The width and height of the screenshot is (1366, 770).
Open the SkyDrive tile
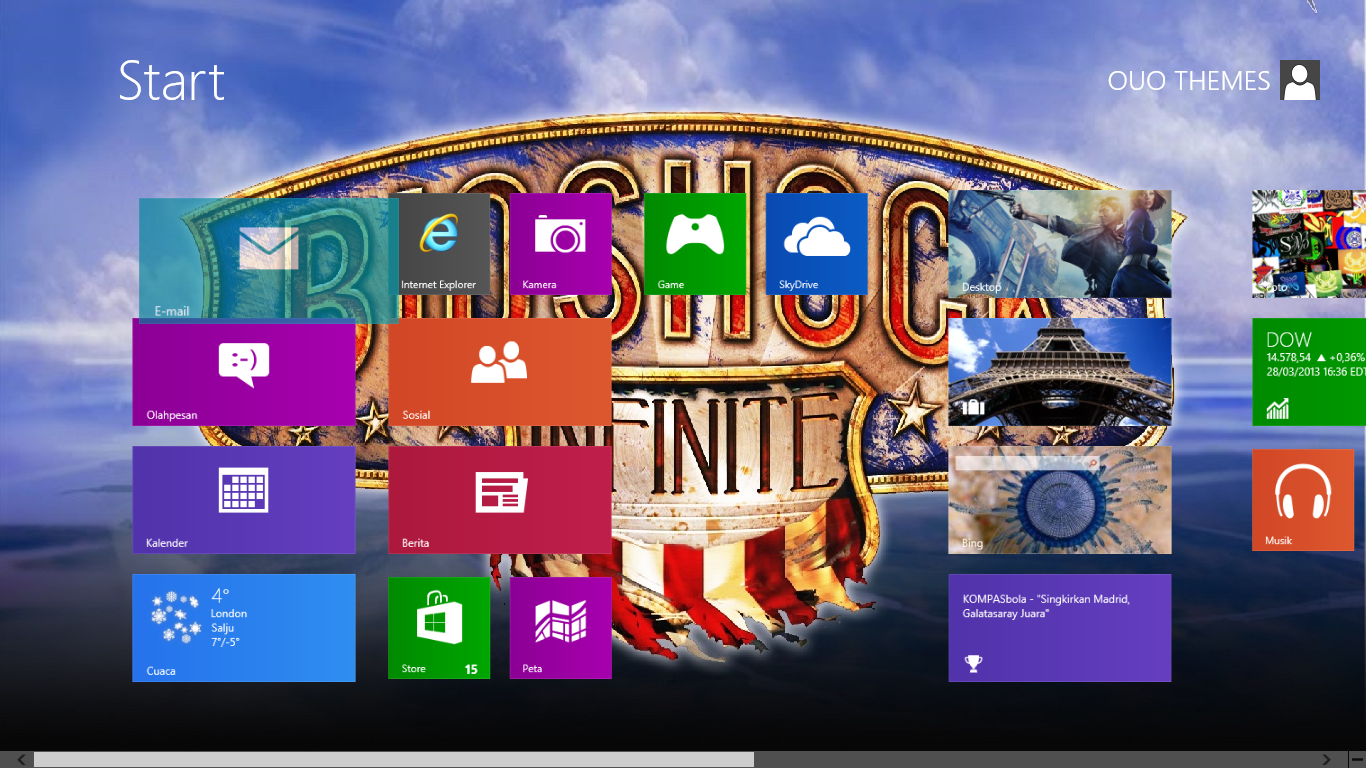pos(816,244)
